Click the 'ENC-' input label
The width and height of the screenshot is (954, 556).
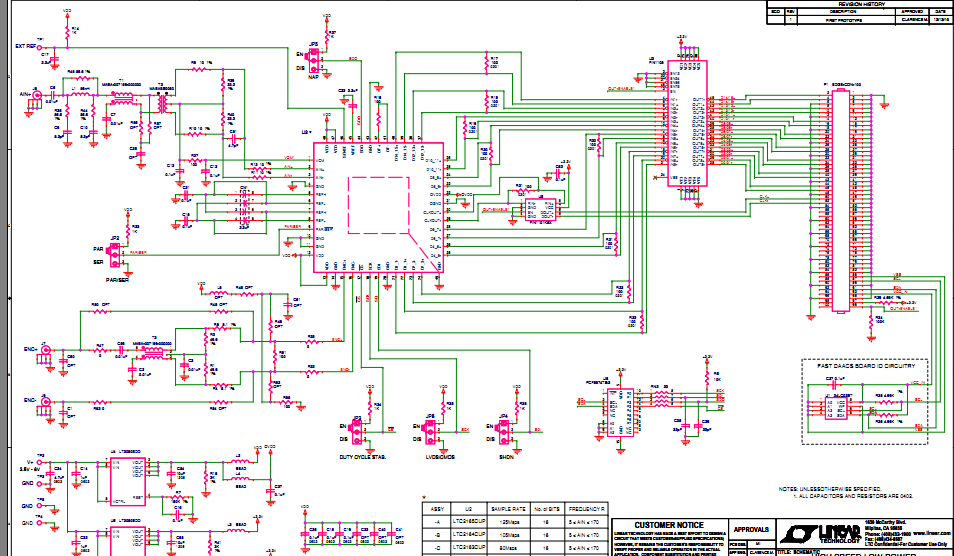[30, 400]
